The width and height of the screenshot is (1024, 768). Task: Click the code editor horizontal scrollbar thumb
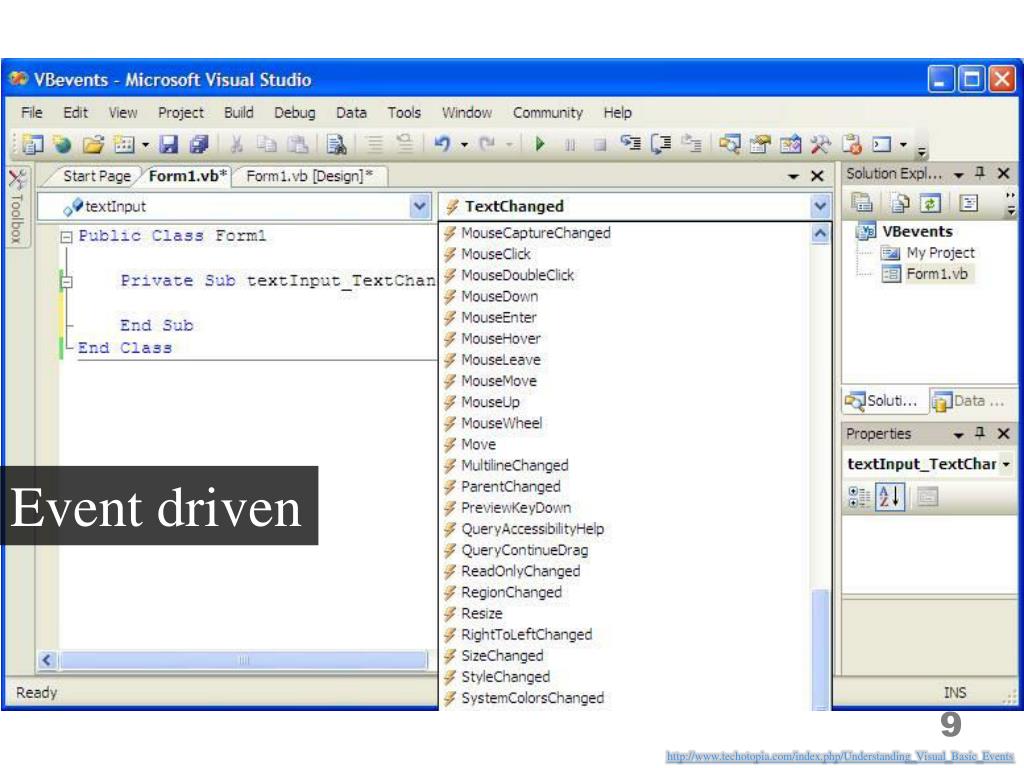click(x=244, y=660)
